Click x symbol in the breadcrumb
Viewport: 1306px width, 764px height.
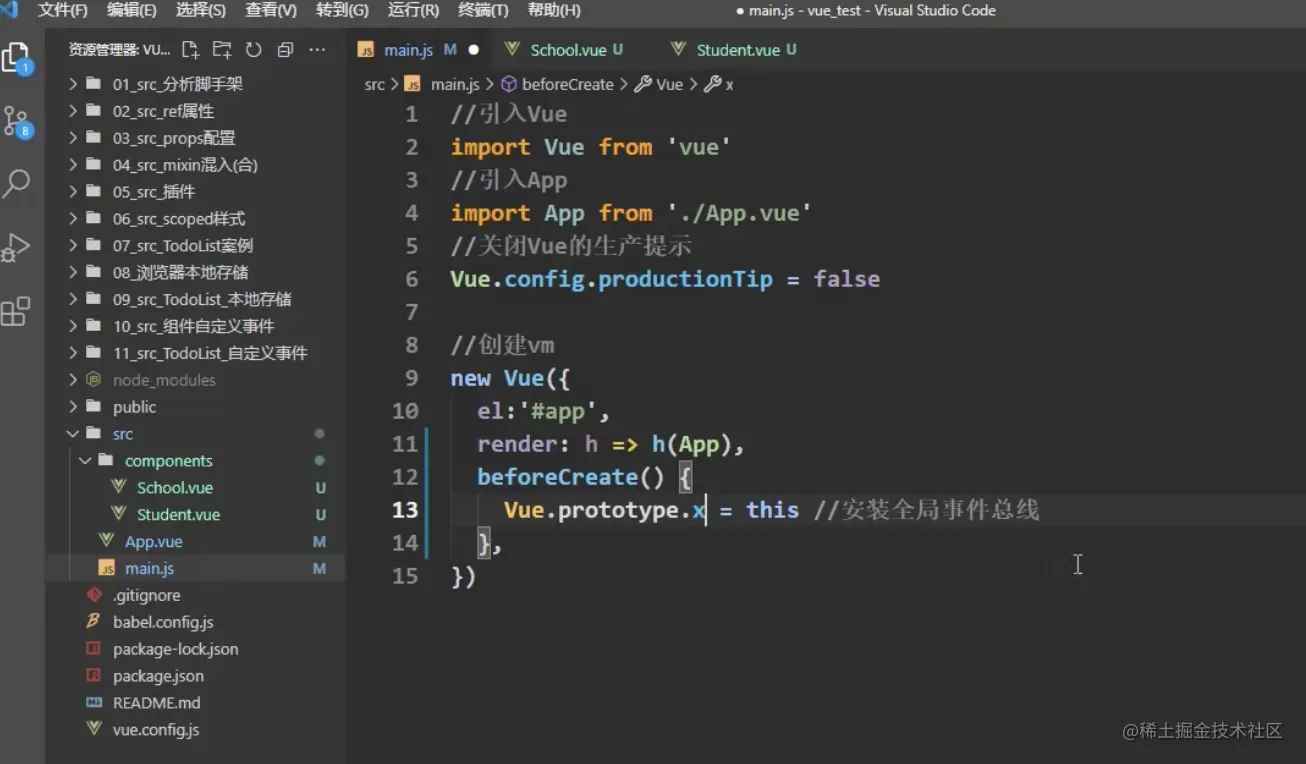coord(729,85)
